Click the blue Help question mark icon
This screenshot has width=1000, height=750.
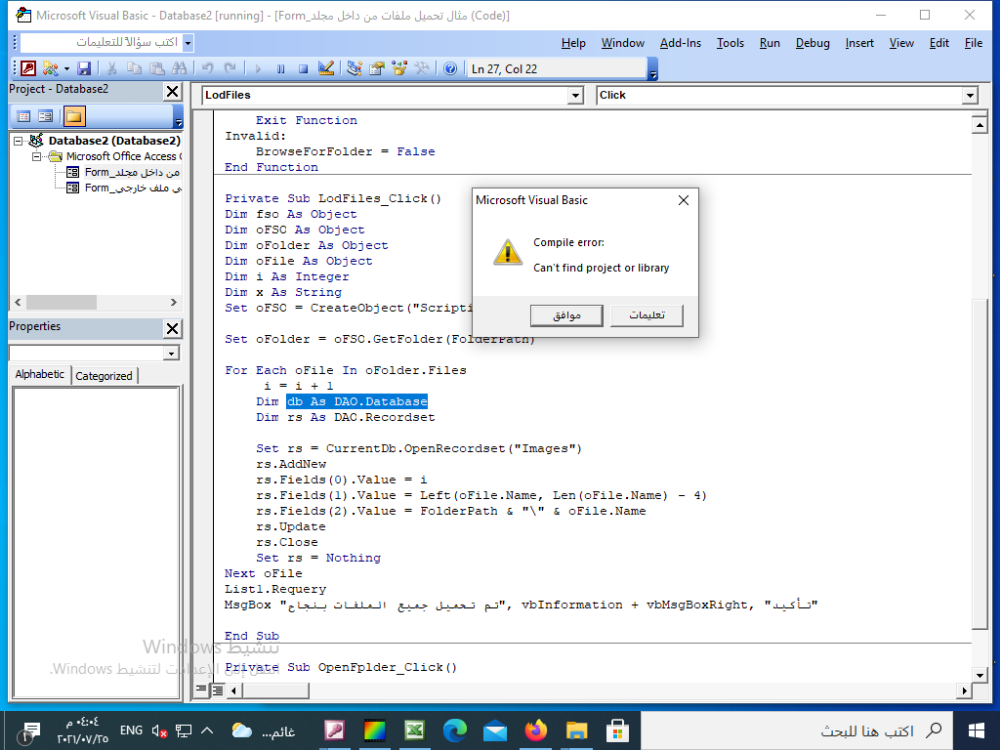tap(450, 68)
